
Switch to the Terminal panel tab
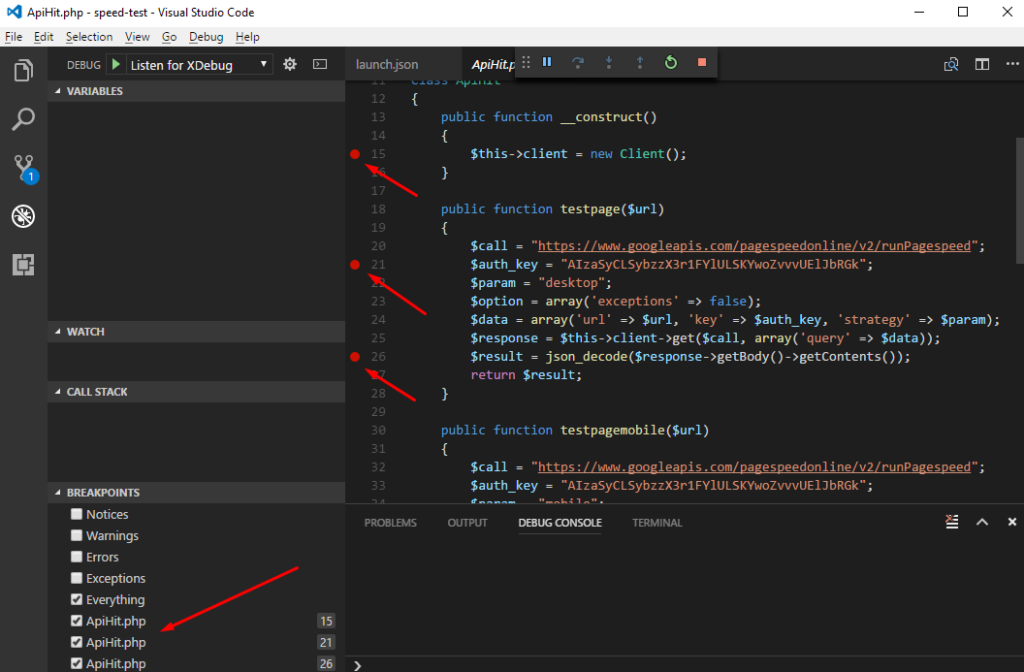click(x=657, y=522)
